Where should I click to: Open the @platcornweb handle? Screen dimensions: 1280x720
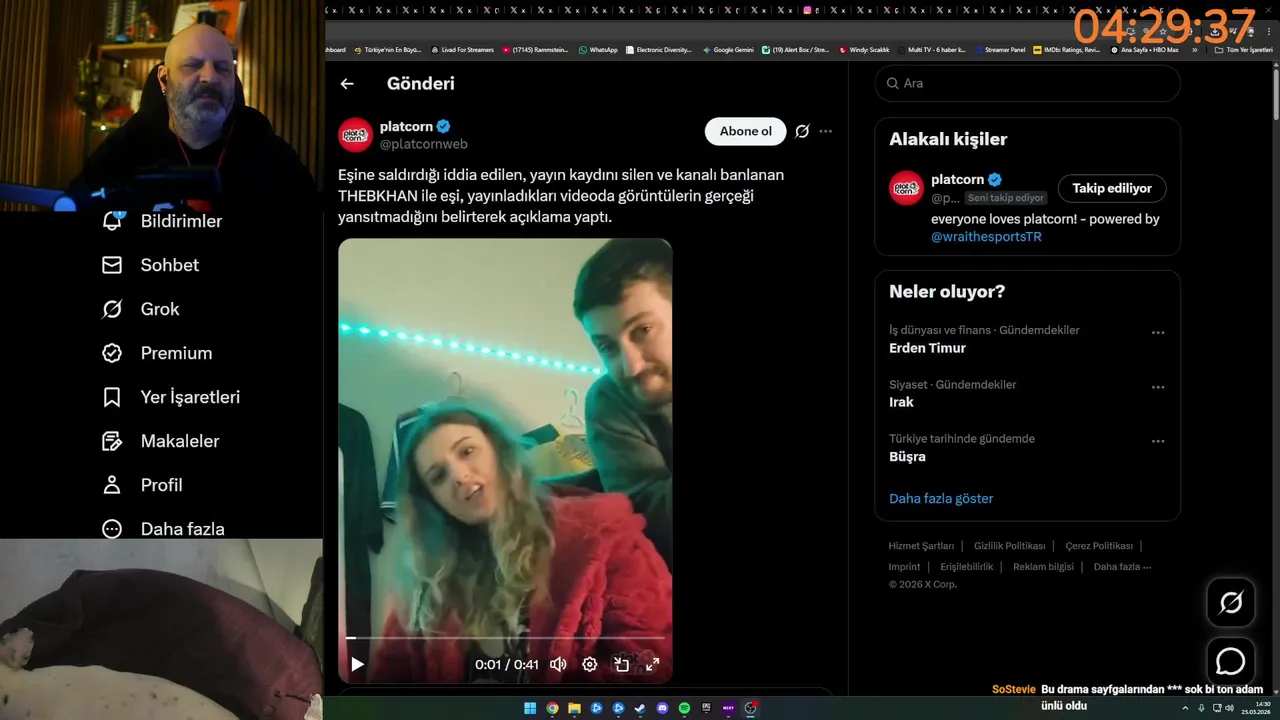coord(424,145)
